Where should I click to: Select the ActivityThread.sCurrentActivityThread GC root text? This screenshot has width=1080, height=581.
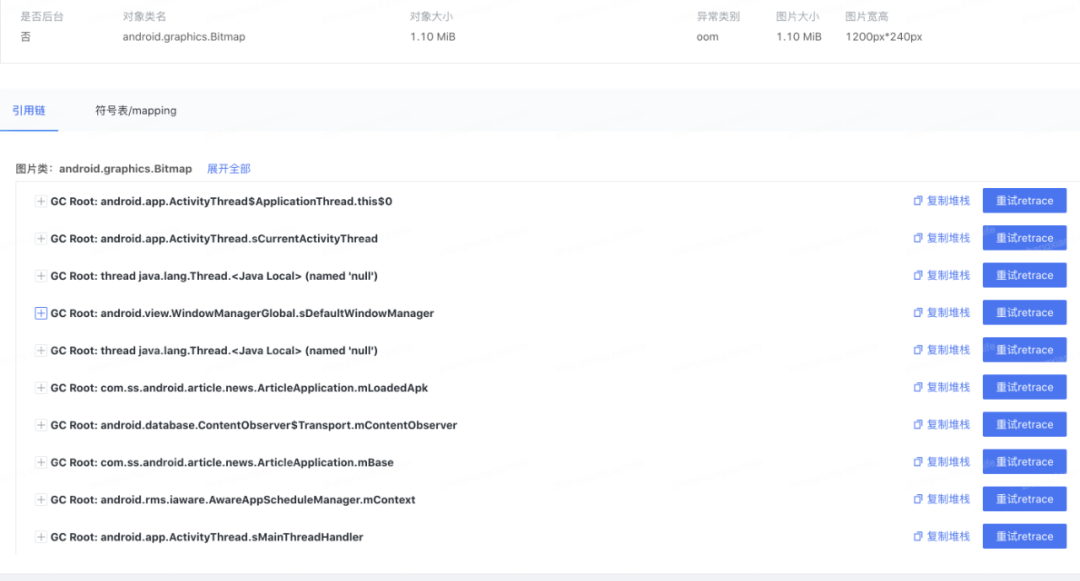(214, 239)
